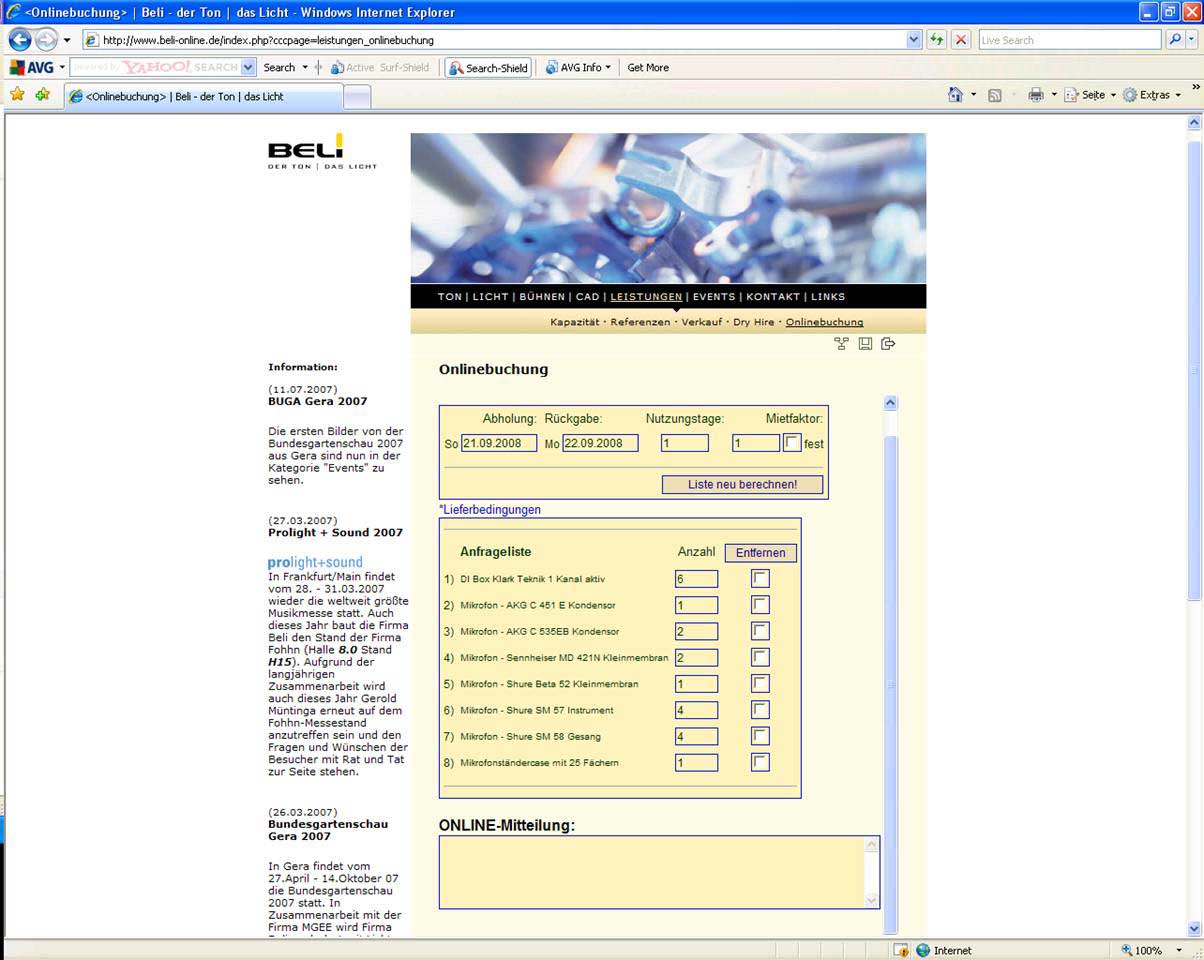This screenshot has height=960, width=1204.
Task: Click the Internet zone globe icon
Action: 923,950
